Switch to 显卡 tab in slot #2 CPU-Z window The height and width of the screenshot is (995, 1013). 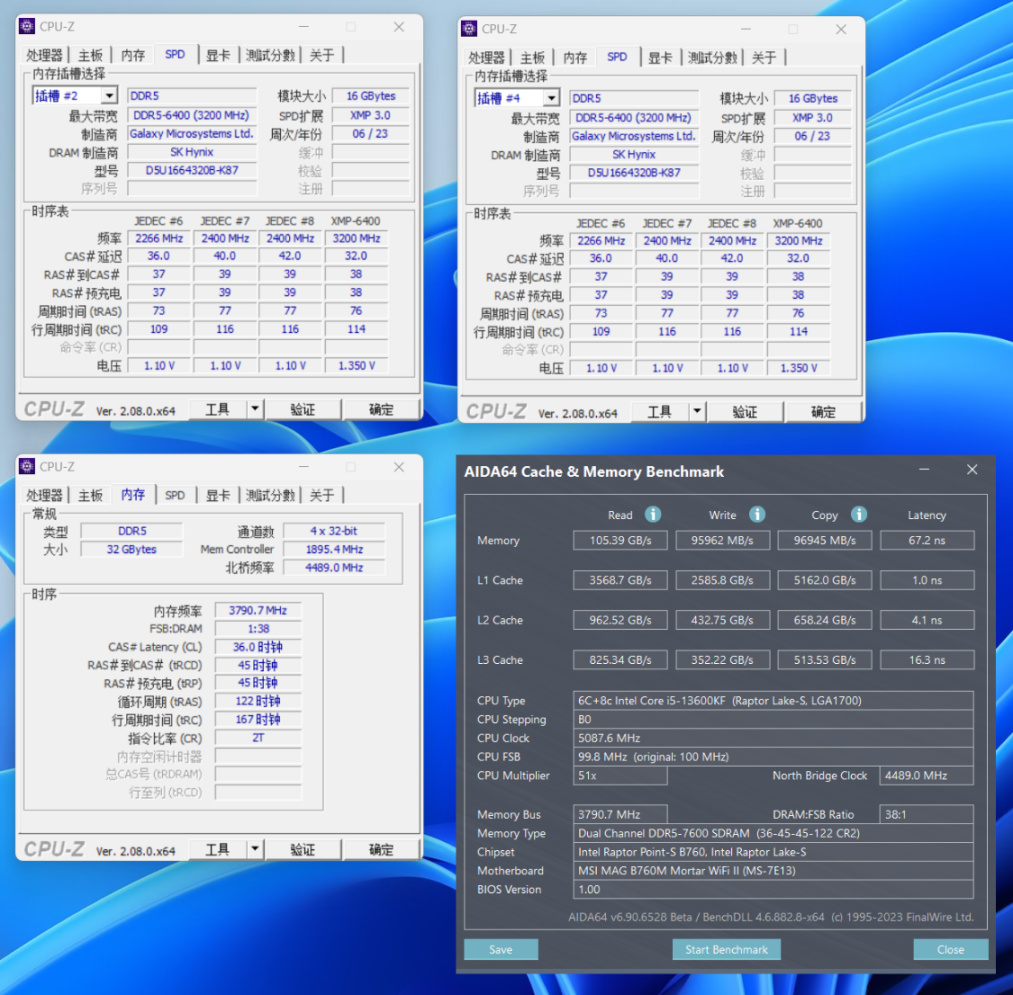(218, 56)
